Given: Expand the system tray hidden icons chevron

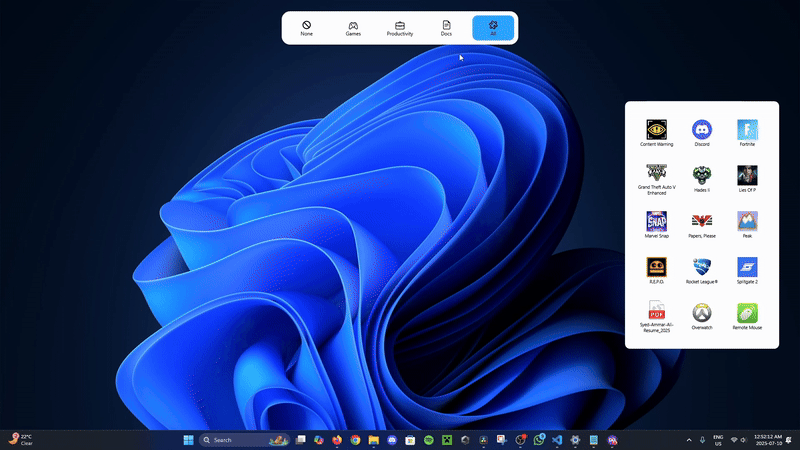Looking at the screenshot, I should click(688, 440).
